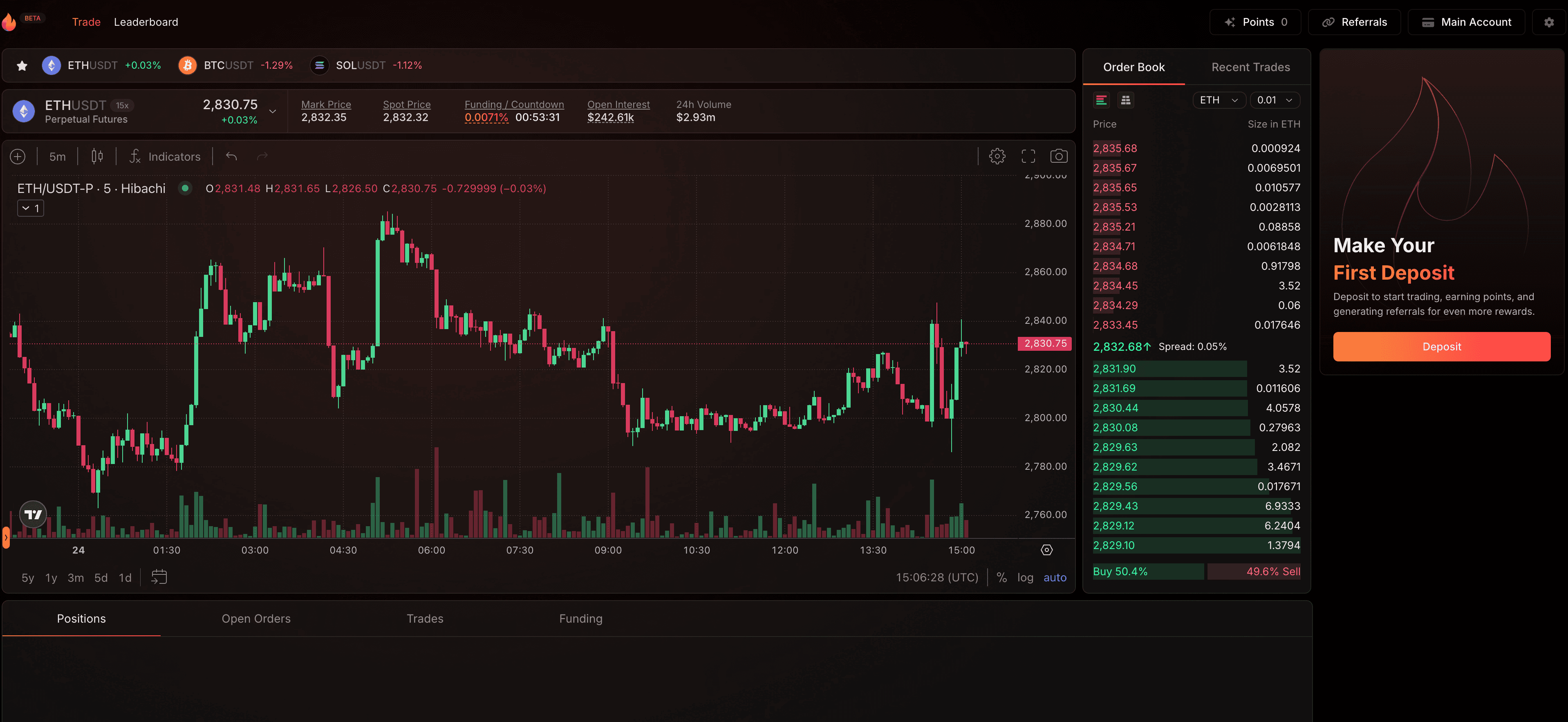Viewport: 1568px width, 722px height.
Task: Switch to Recent Trades tab
Action: point(1250,67)
